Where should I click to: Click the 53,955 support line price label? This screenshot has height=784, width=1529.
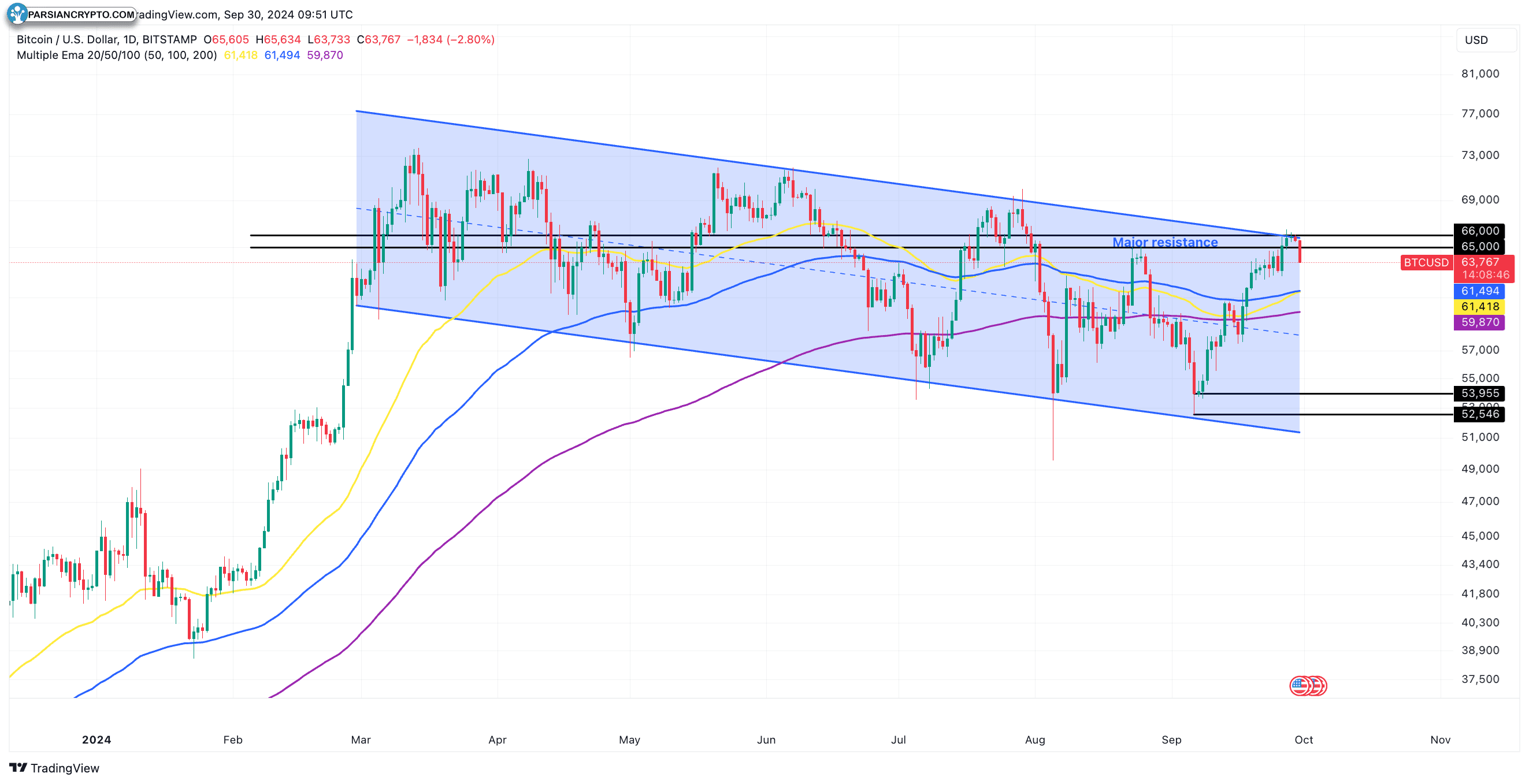1479,393
